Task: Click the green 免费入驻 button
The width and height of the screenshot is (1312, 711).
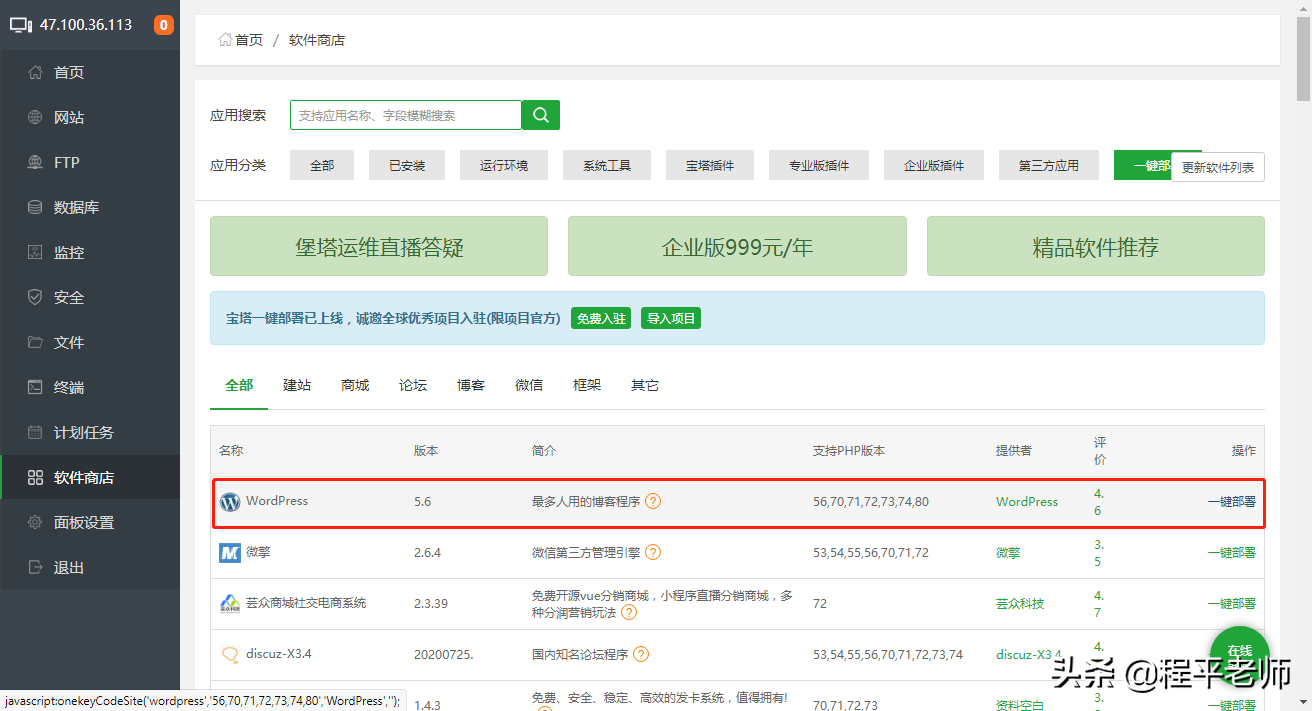Action: (601, 318)
